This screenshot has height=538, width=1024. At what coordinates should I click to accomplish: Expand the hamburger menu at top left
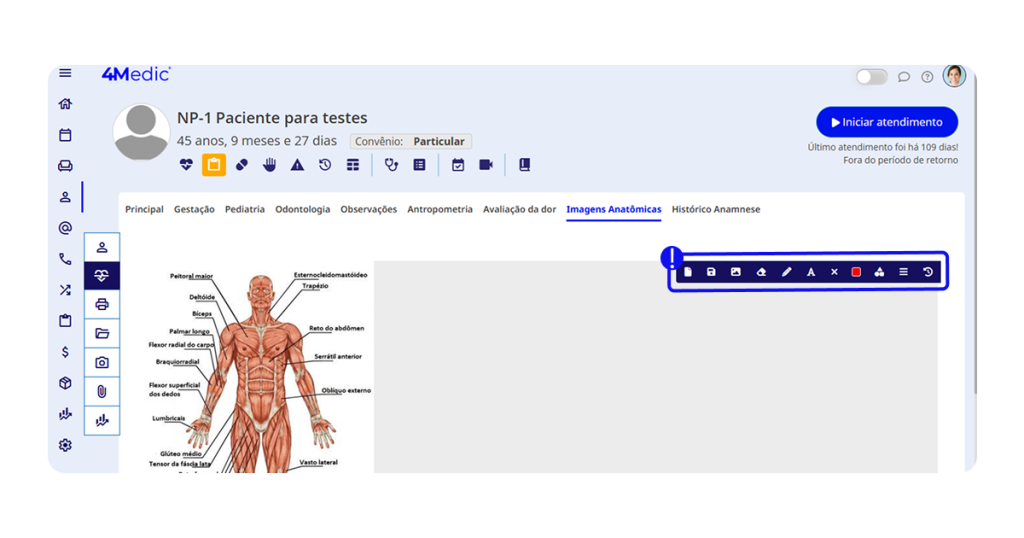[65, 73]
